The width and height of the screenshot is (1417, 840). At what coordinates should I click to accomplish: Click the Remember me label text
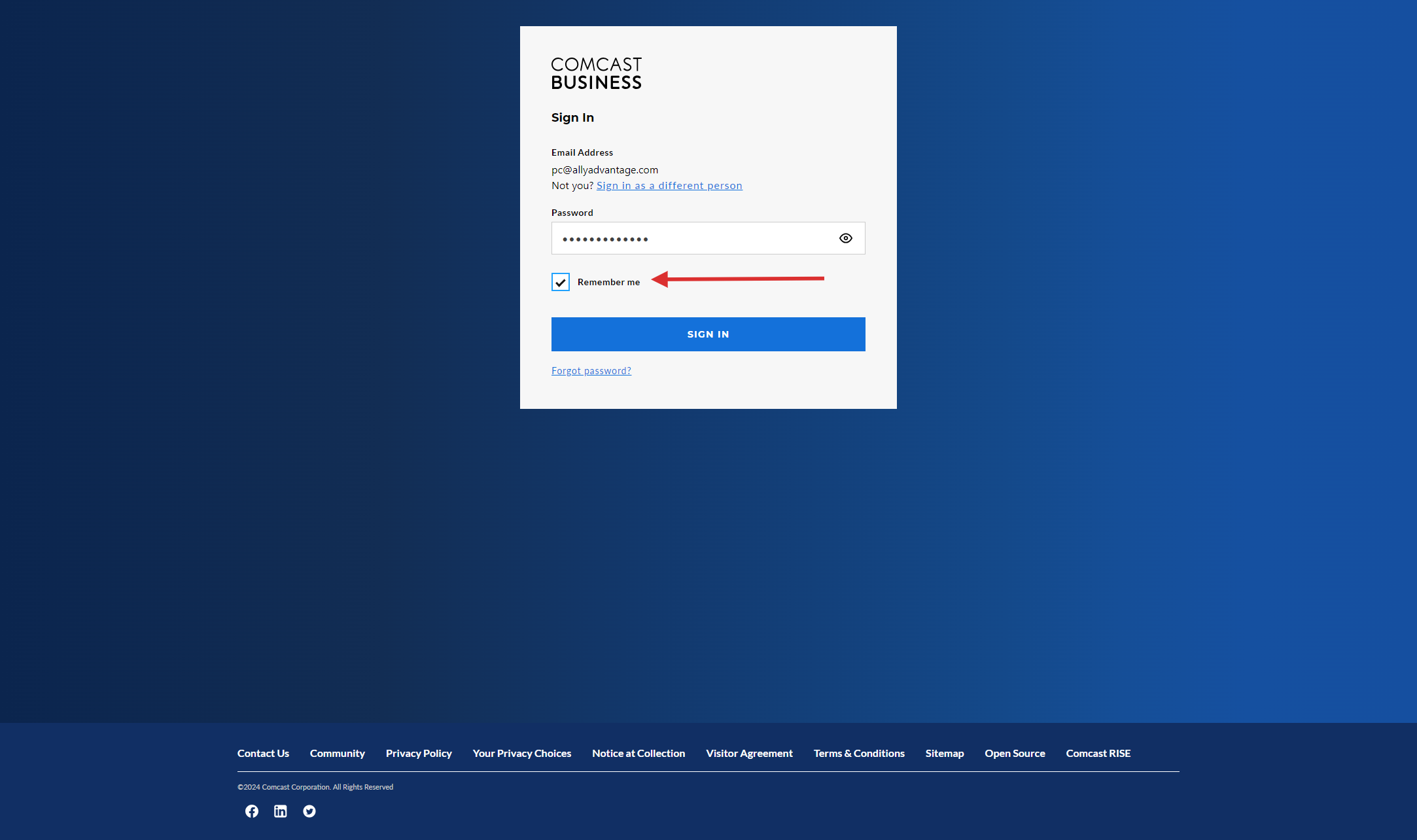click(x=609, y=282)
